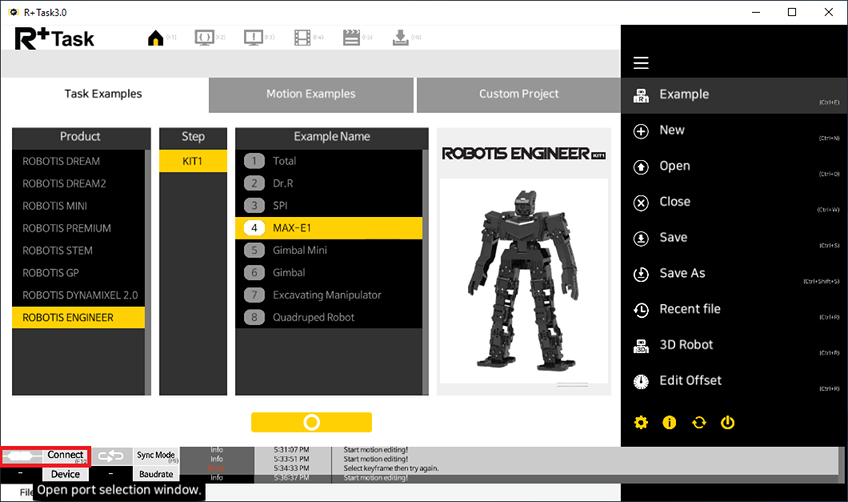Select Edit Offset in side menu
This screenshot has width=848, height=502.
click(x=690, y=381)
